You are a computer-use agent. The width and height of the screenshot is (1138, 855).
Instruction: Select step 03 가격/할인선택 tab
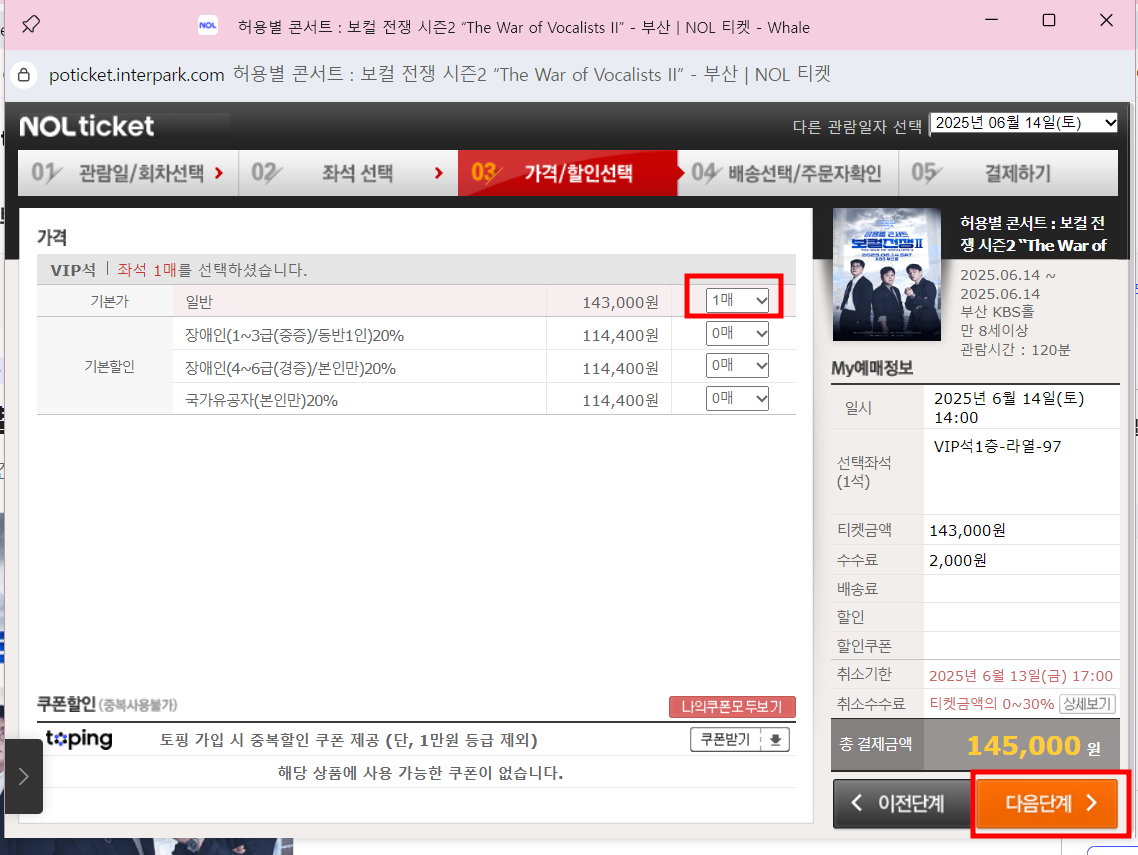[568, 173]
